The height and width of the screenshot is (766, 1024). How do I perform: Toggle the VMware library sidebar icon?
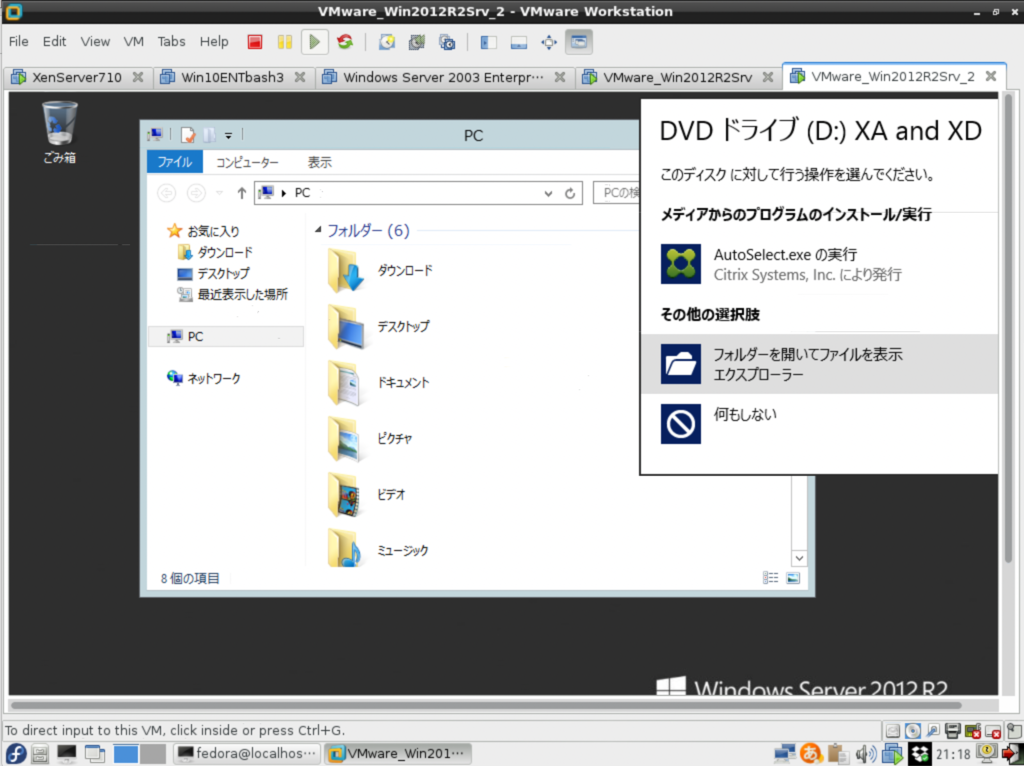pyautogui.click(x=488, y=42)
